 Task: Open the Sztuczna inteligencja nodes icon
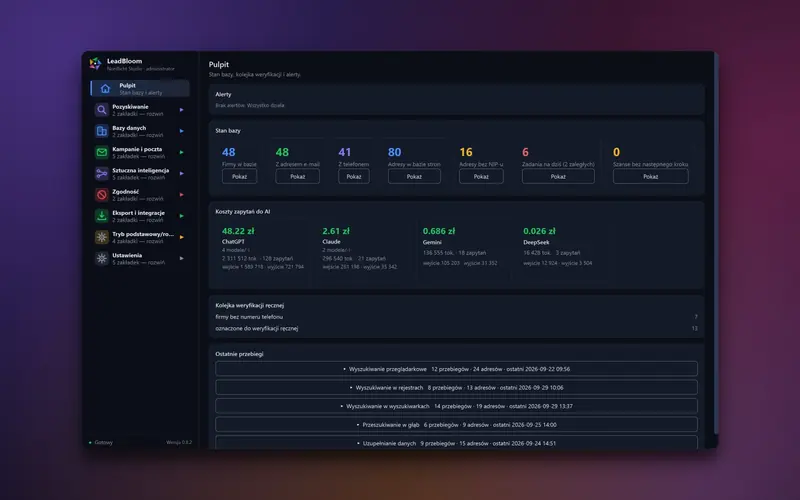click(x=102, y=173)
